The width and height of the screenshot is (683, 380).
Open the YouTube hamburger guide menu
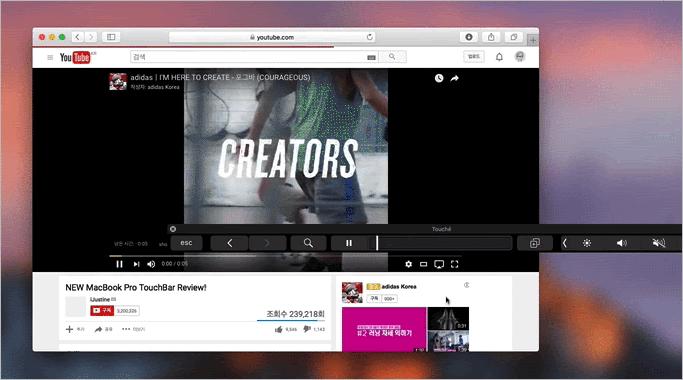click(50, 57)
